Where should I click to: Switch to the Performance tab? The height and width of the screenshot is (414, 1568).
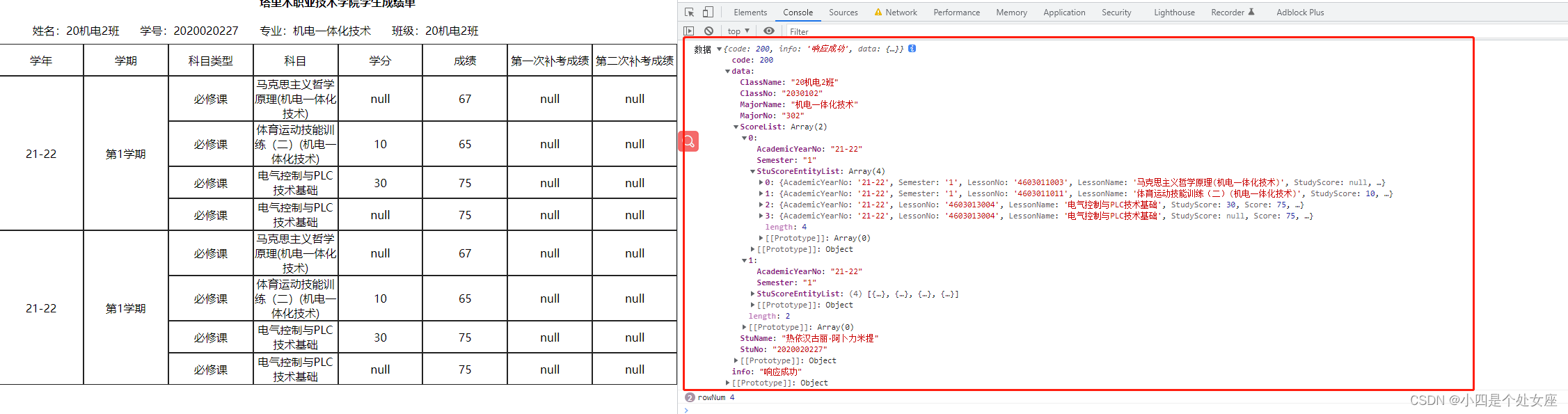tap(956, 13)
